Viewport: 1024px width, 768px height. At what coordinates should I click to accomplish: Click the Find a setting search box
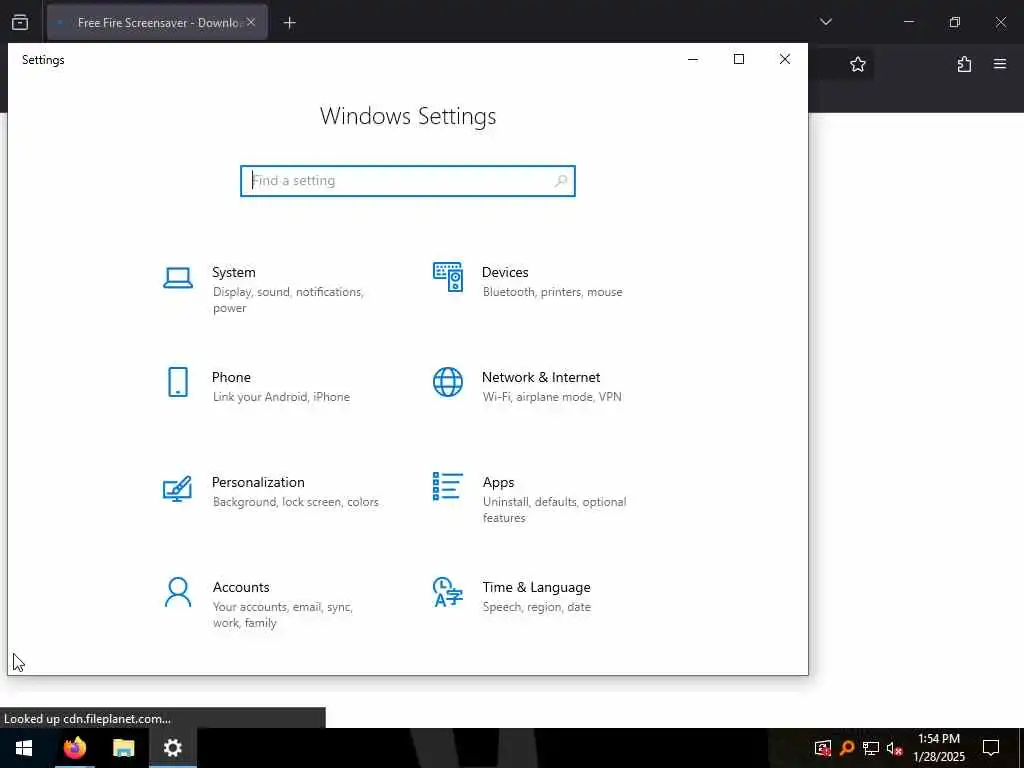408,181
